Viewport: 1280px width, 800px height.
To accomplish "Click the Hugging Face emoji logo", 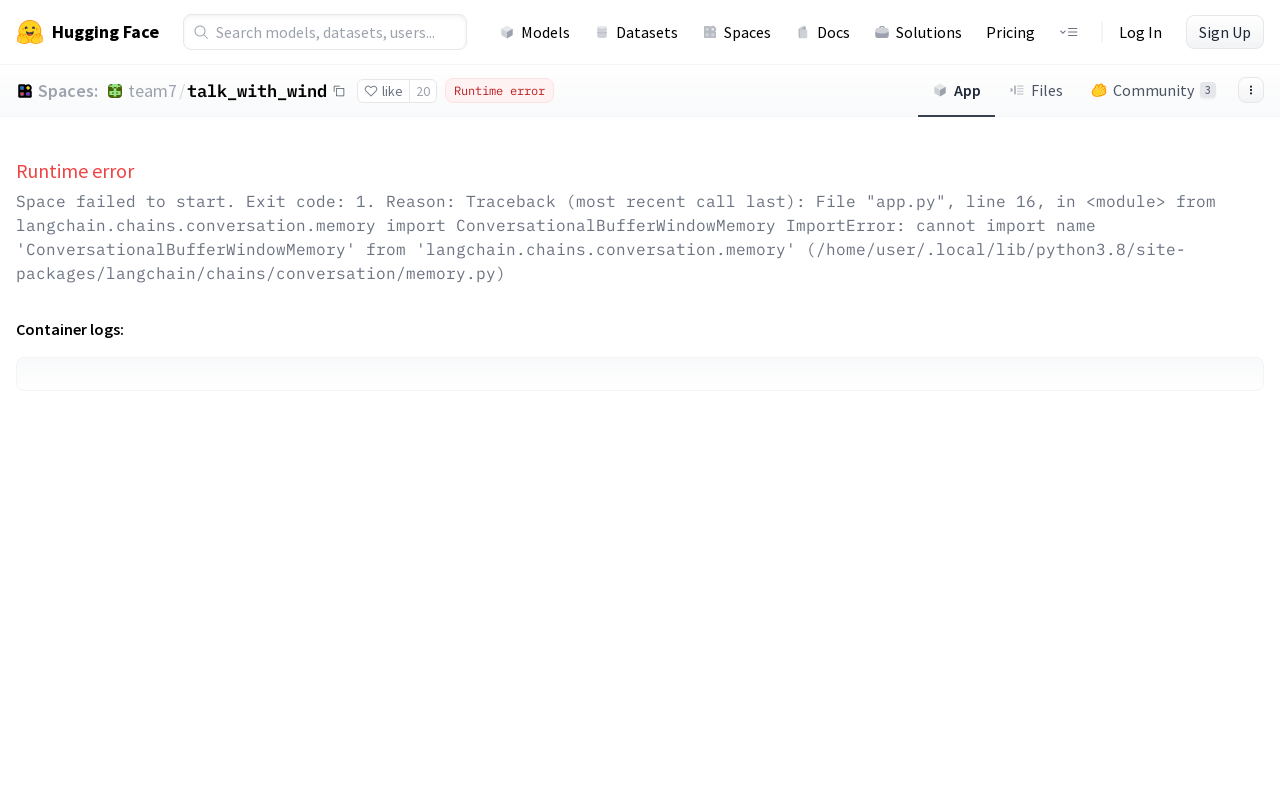I will coord(30,32).
